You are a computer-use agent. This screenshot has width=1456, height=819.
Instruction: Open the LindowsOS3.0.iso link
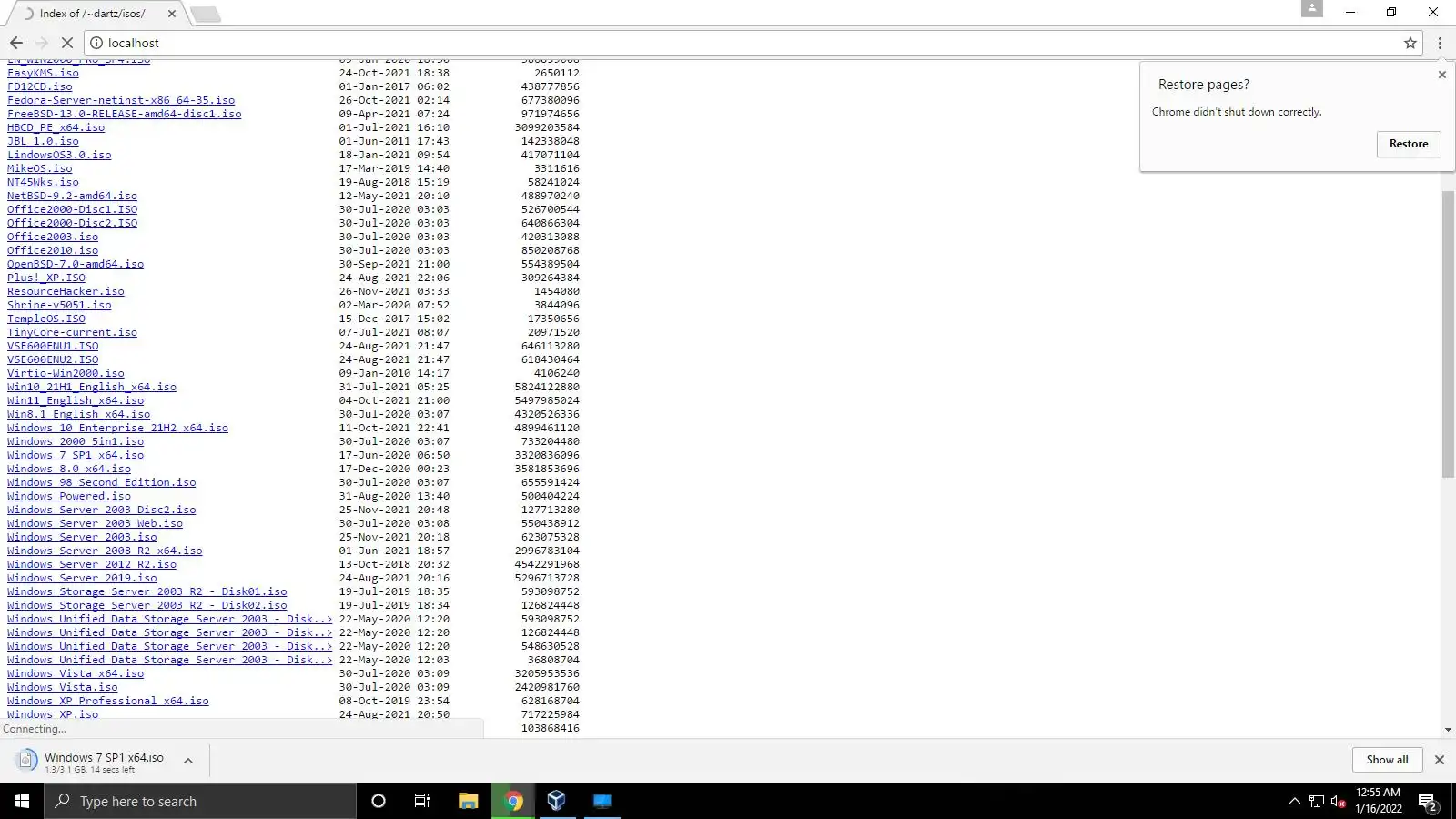59,155
